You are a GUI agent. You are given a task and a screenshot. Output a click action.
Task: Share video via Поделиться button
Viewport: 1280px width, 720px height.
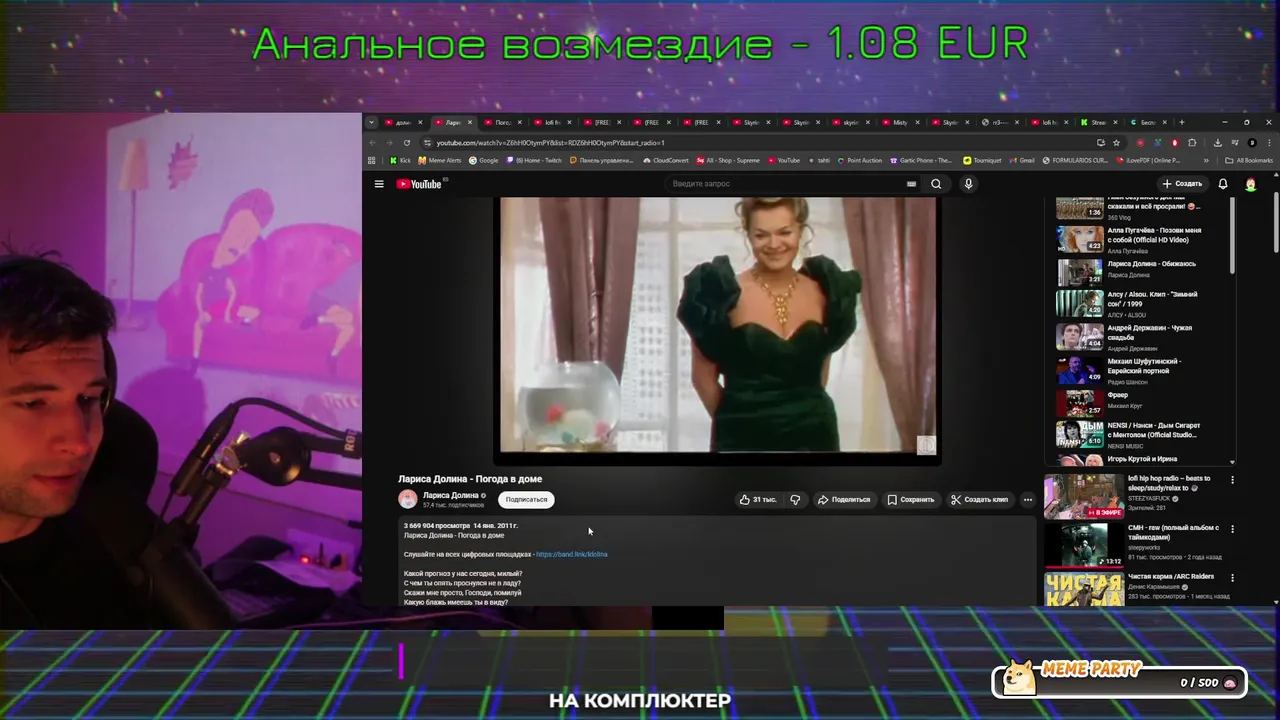tap(844, 499)
